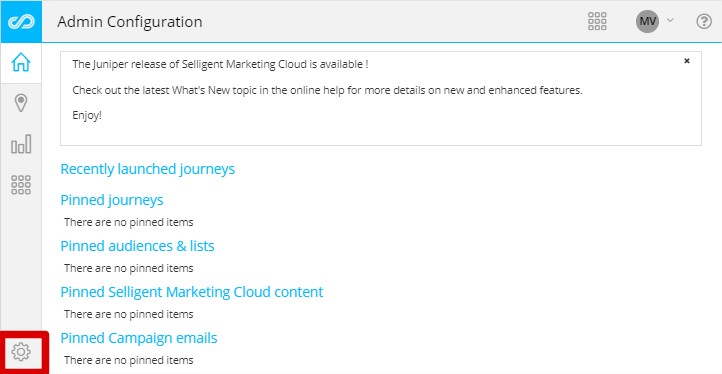Open the header app launcher grid icon
722x374 pixels.
pyautogui.click(x=597, y=21)
